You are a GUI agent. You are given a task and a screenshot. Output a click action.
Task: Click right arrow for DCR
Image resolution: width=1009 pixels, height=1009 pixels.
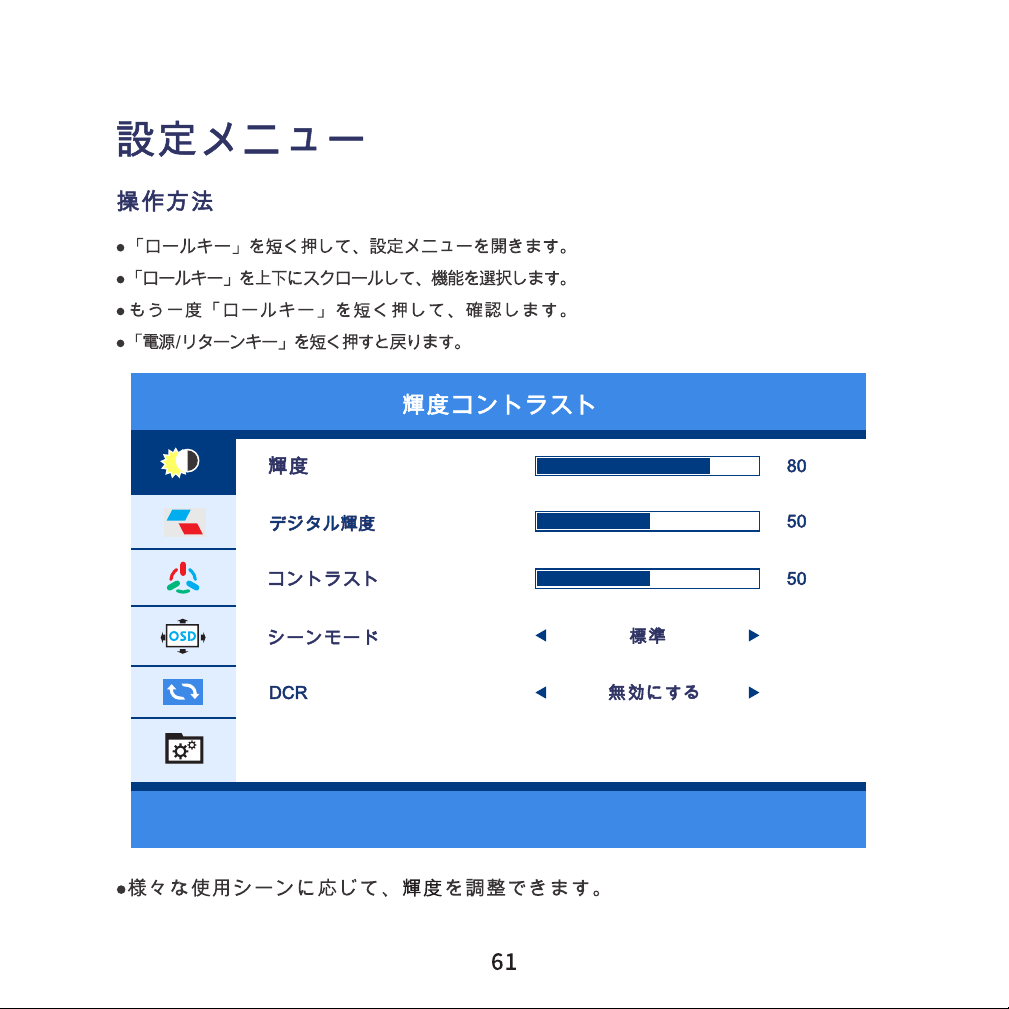click(754, 692)
